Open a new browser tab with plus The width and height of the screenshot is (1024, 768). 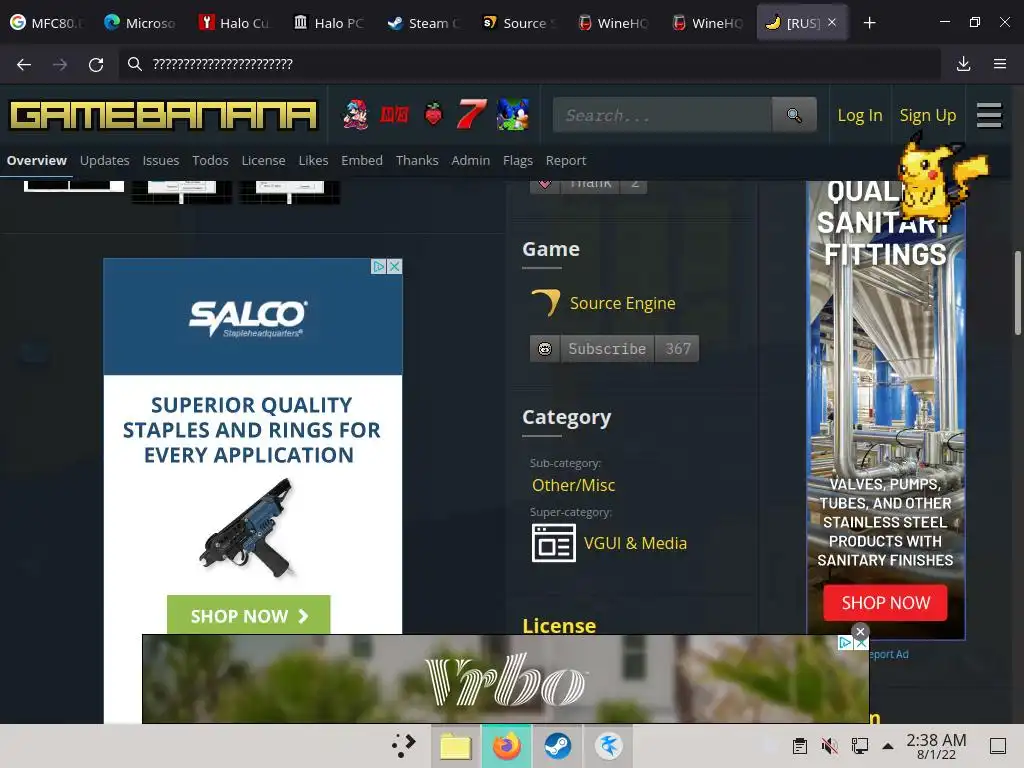tap(869, 23)
